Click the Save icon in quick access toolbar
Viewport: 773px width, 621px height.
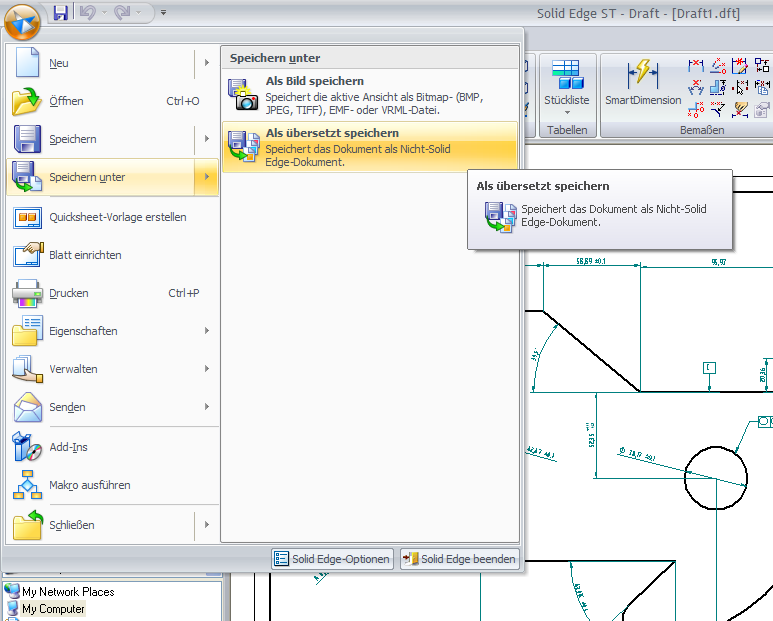click(61, 13)
